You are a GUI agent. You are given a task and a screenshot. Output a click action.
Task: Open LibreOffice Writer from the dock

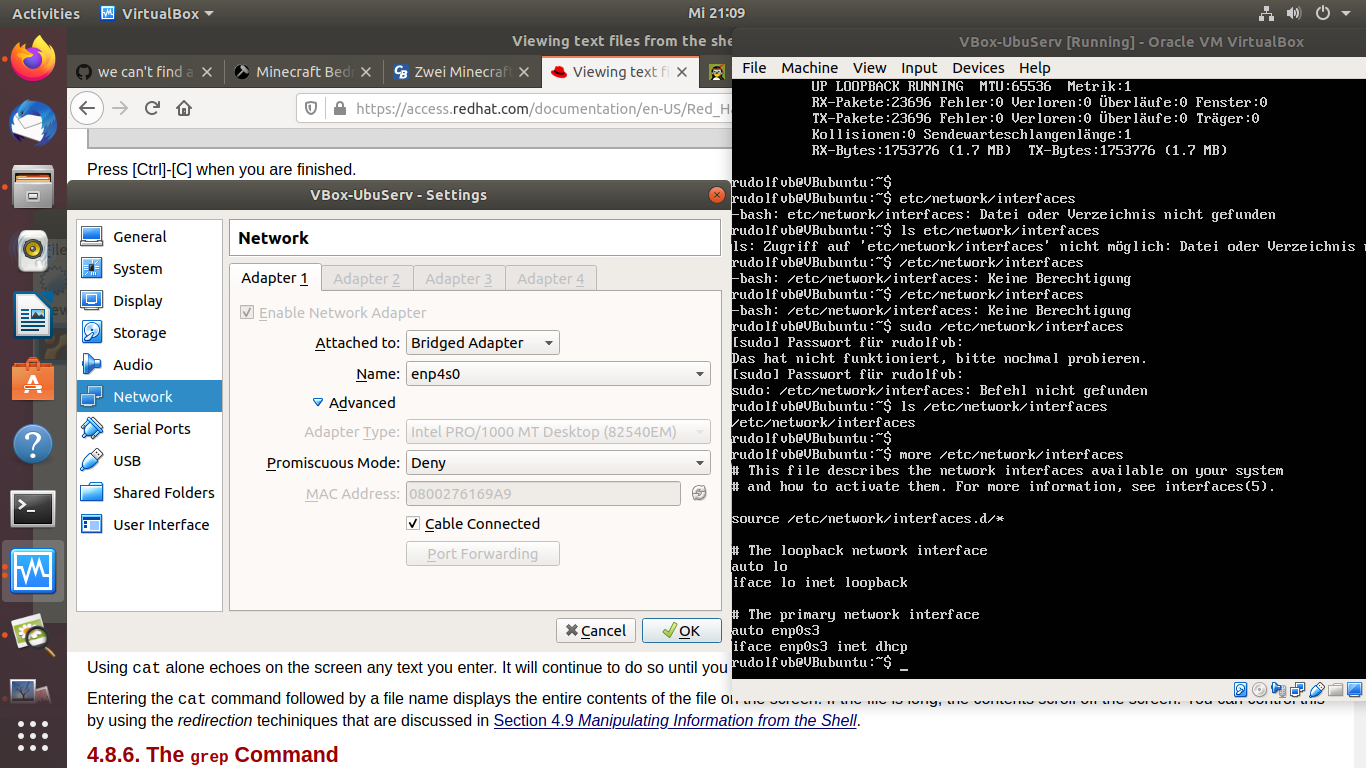(x=33, y=316)
